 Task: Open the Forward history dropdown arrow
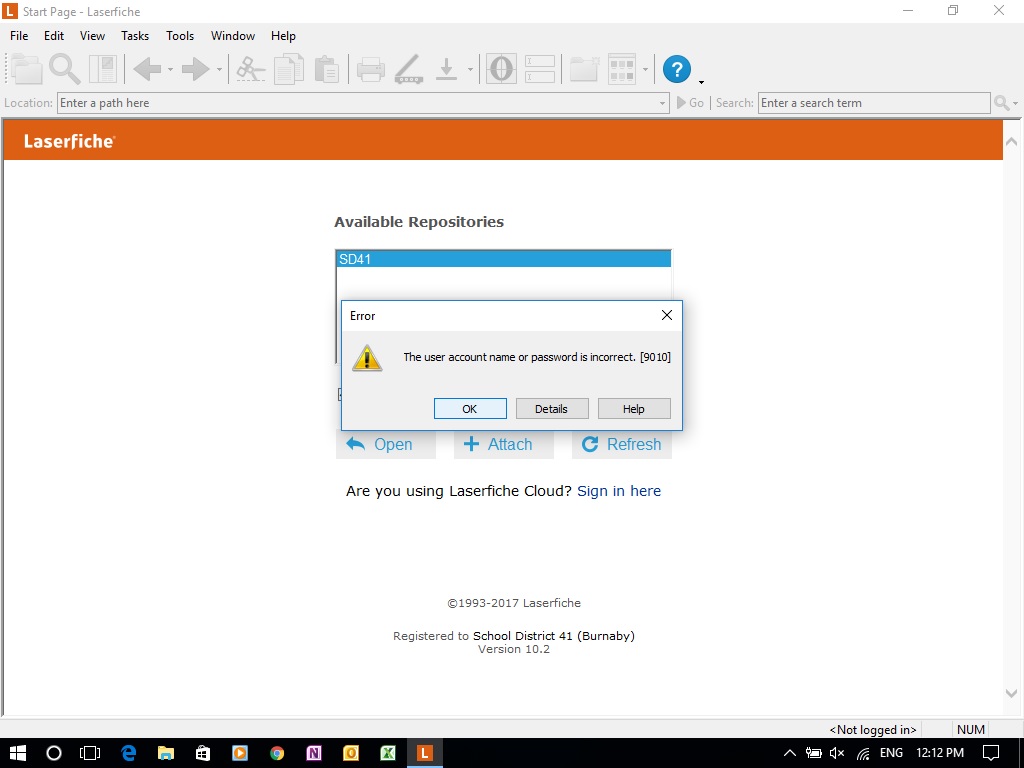(x=219, y=70)
